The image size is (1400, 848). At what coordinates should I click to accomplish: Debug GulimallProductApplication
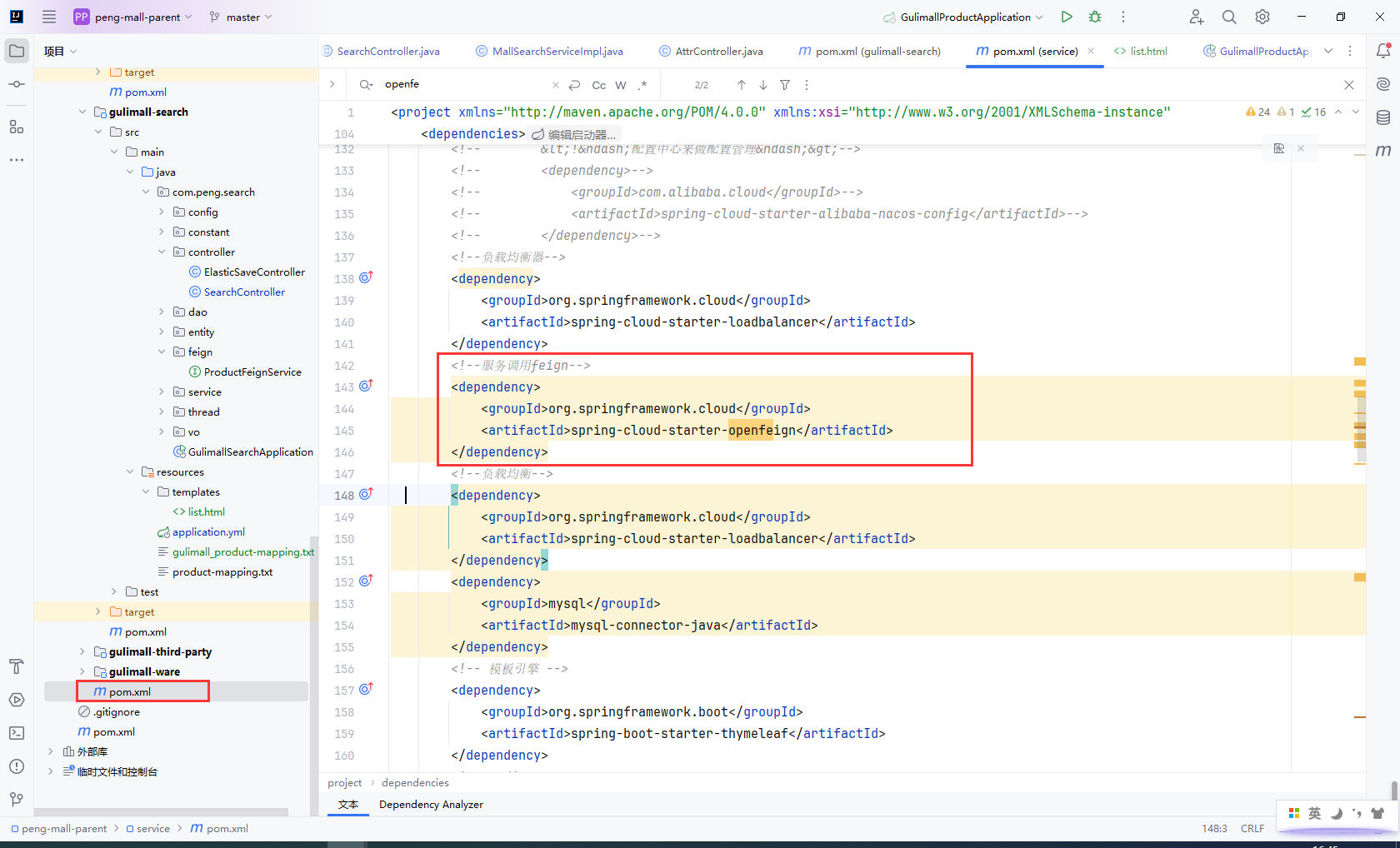click(x=1095, y=17)
